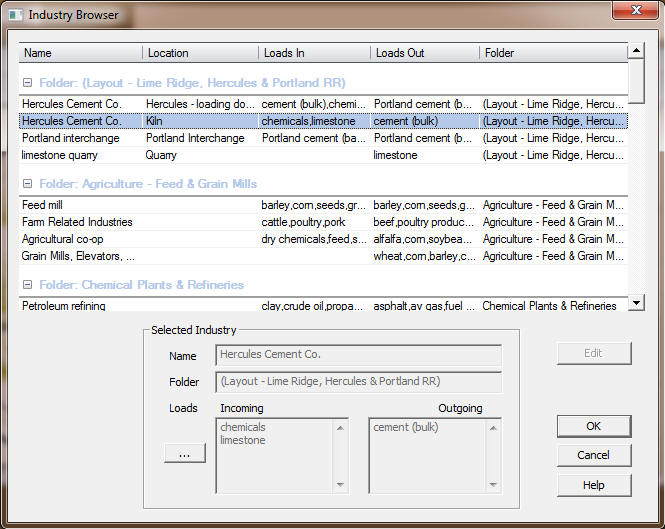Click the Folder field of selected industry
665x529 pixels.
[359, 381]
